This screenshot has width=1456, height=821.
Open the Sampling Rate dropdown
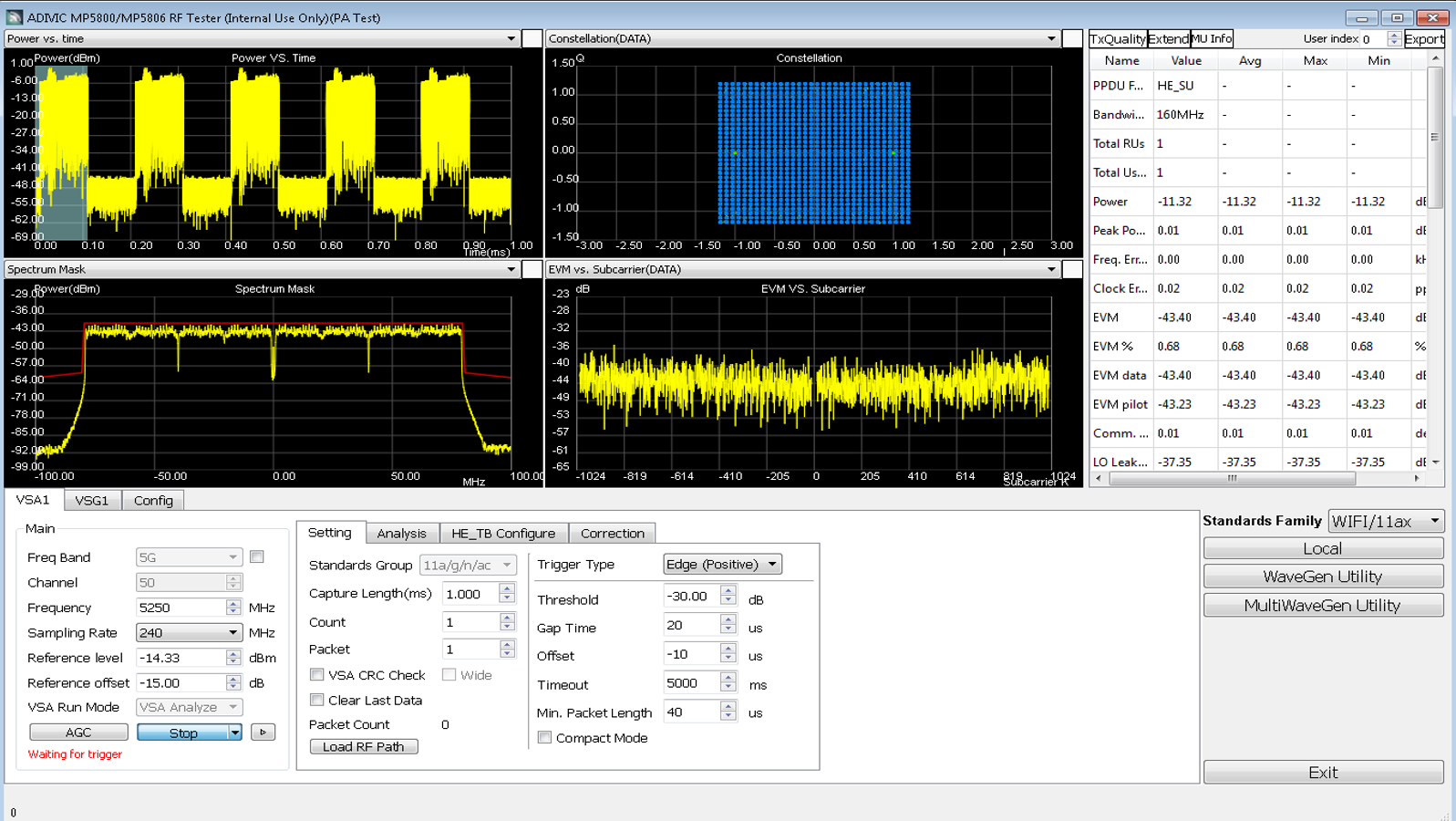click(189, 632)
